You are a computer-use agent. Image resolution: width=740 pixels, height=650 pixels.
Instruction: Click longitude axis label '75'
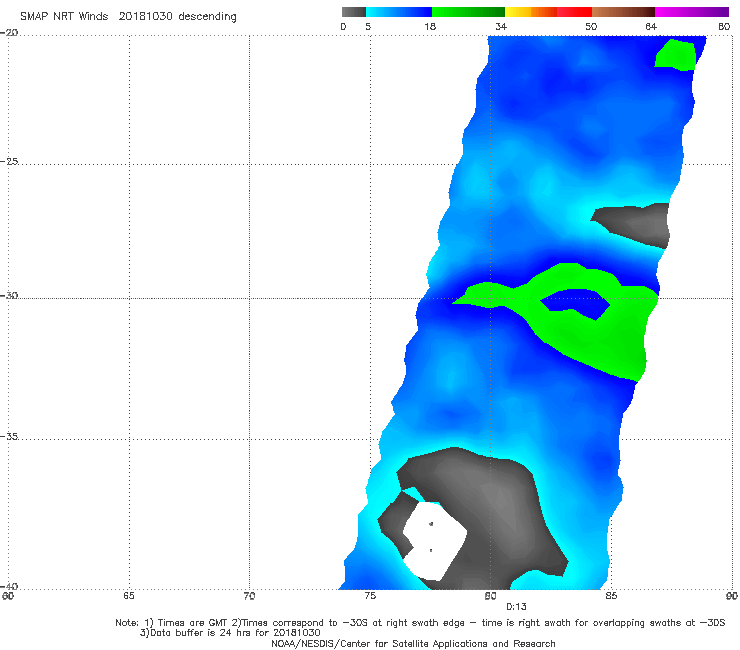pyautogui.click(x=370, y=596)
